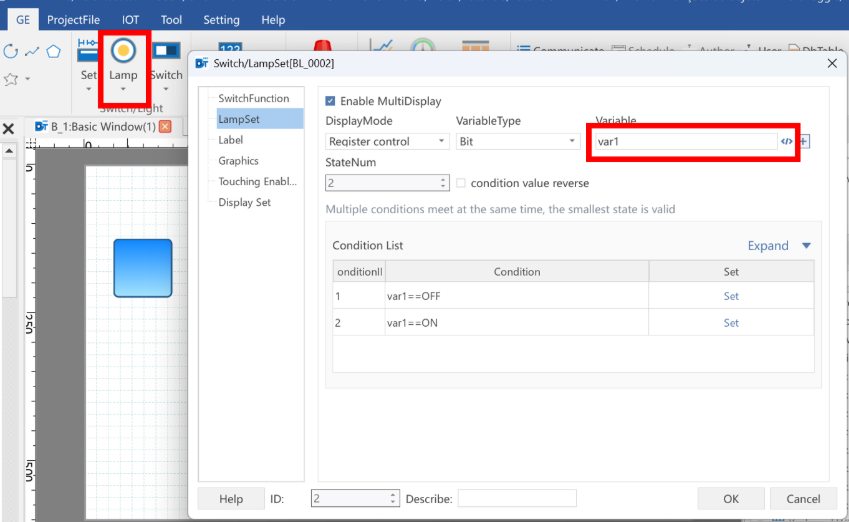Select Label in the dialog tree
Screen dimensions: 849x522
(x=231, y=140)
